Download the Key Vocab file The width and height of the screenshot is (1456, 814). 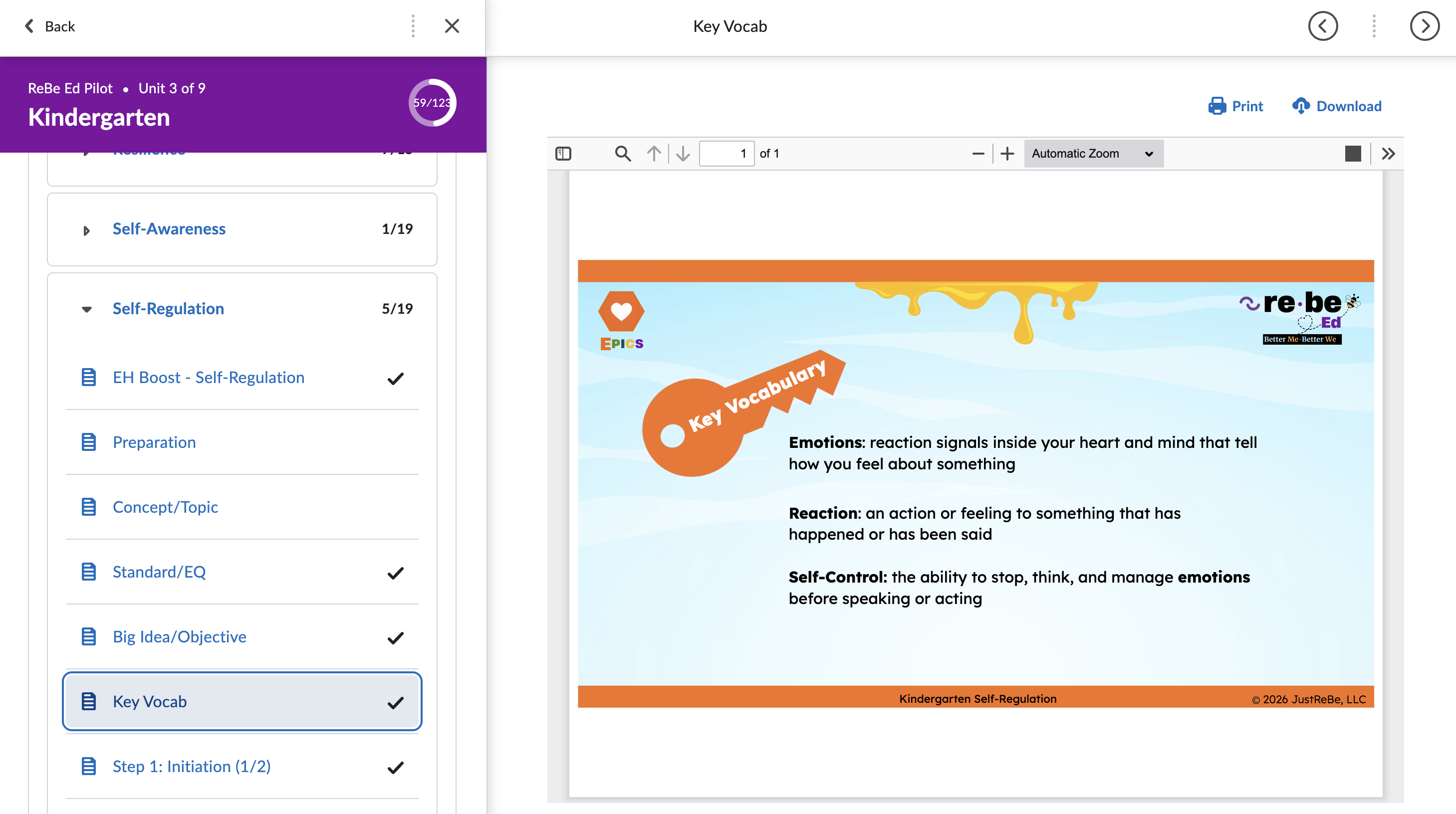(1337, 106)
